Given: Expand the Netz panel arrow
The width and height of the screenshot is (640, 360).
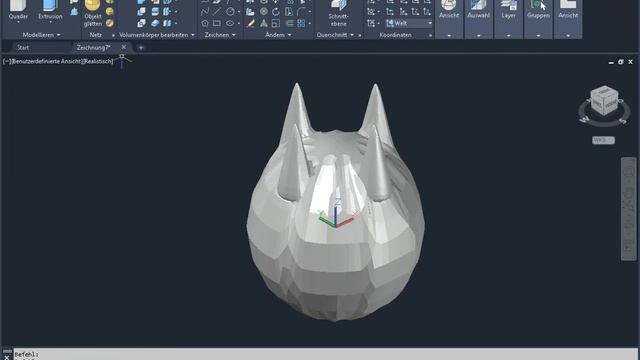Looking at the screenshot, I should [113, 36].
